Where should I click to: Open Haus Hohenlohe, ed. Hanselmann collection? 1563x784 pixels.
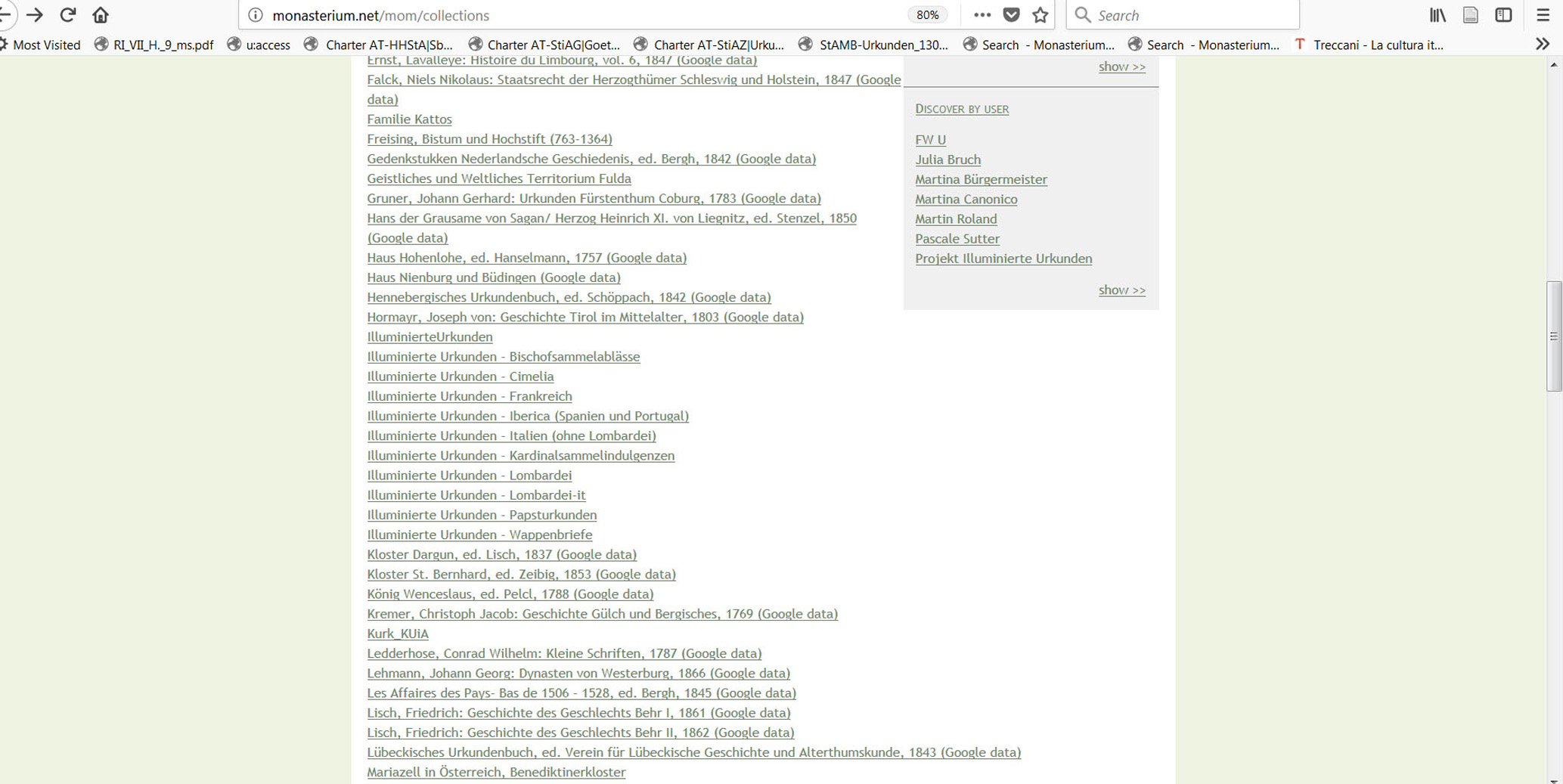(526, 258)
